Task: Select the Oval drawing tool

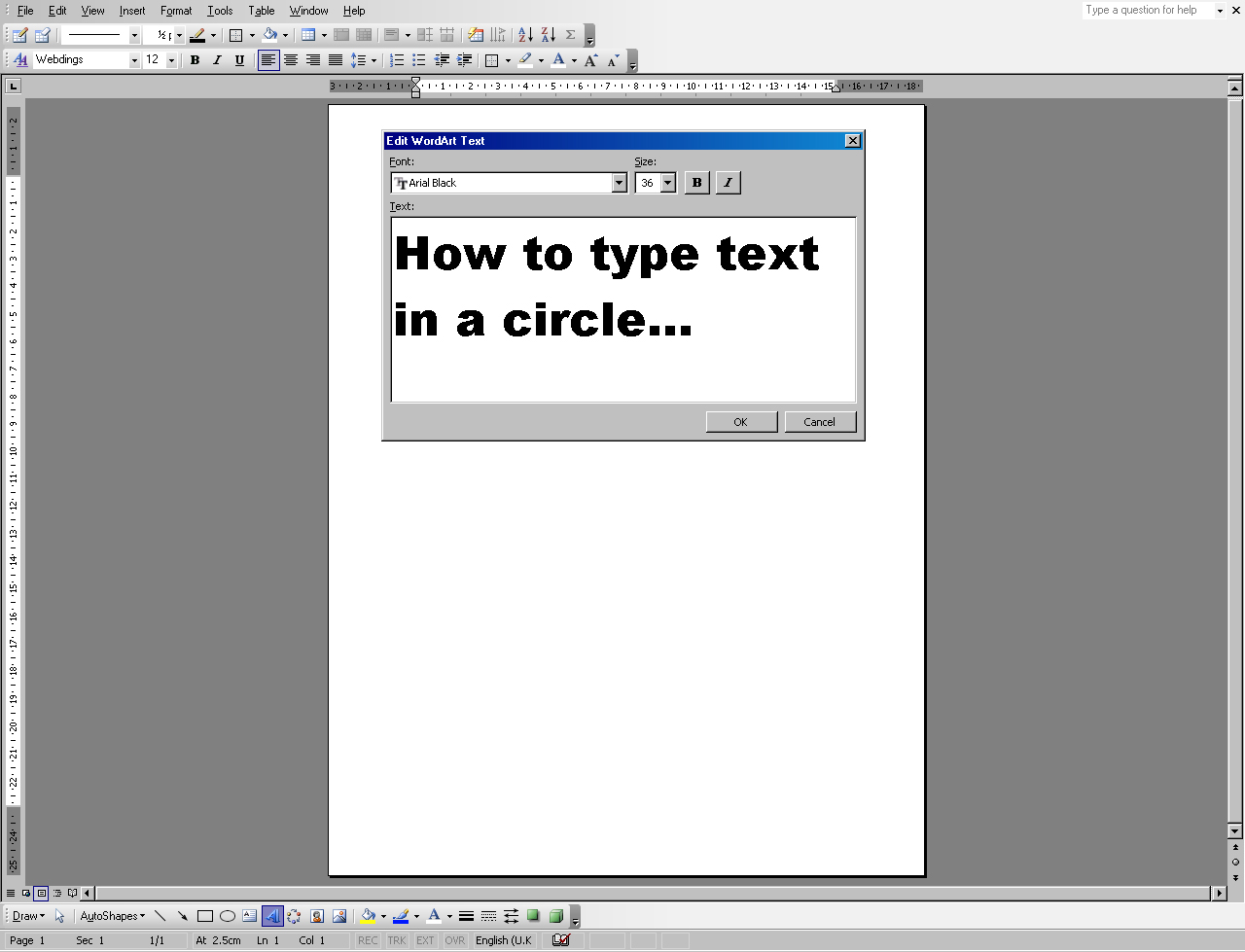Action: 228,916
